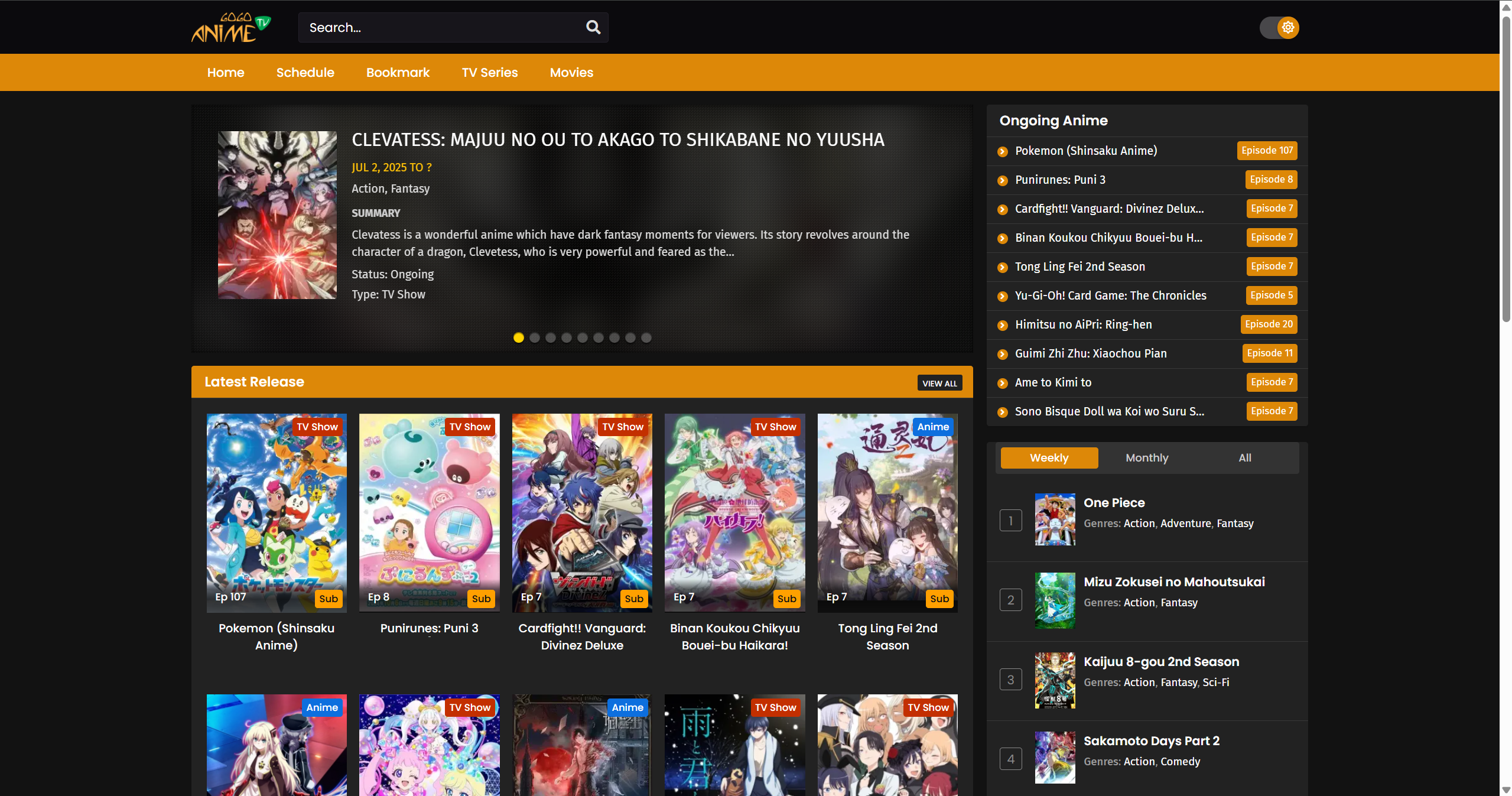Click the Comedy genre under Sakamoto Days

1180,762
